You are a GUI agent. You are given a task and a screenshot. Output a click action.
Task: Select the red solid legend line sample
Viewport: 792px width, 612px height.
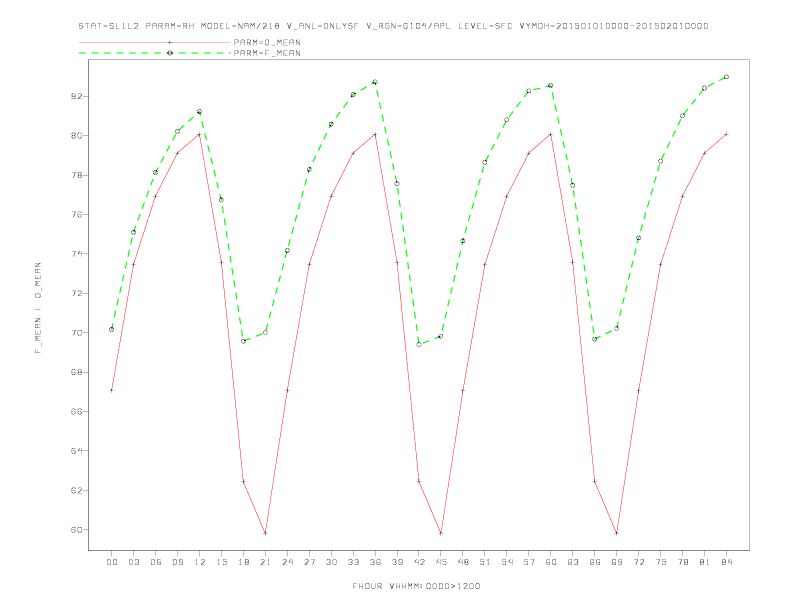tap(155, 42)
